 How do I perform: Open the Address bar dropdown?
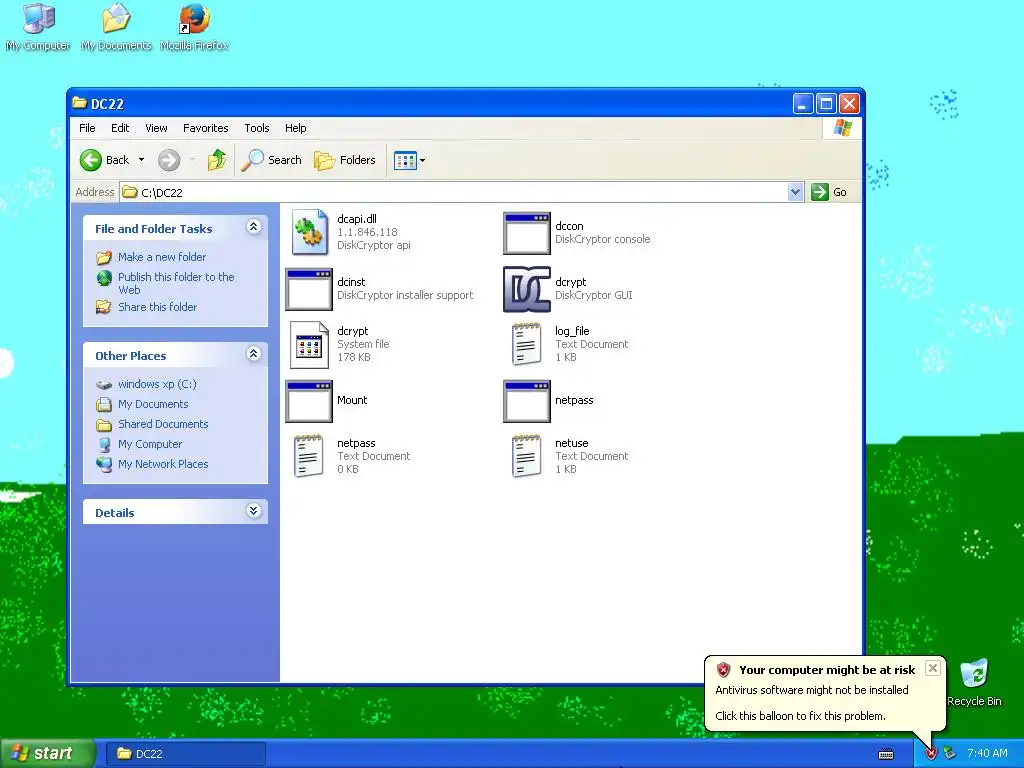pos(795,192)
